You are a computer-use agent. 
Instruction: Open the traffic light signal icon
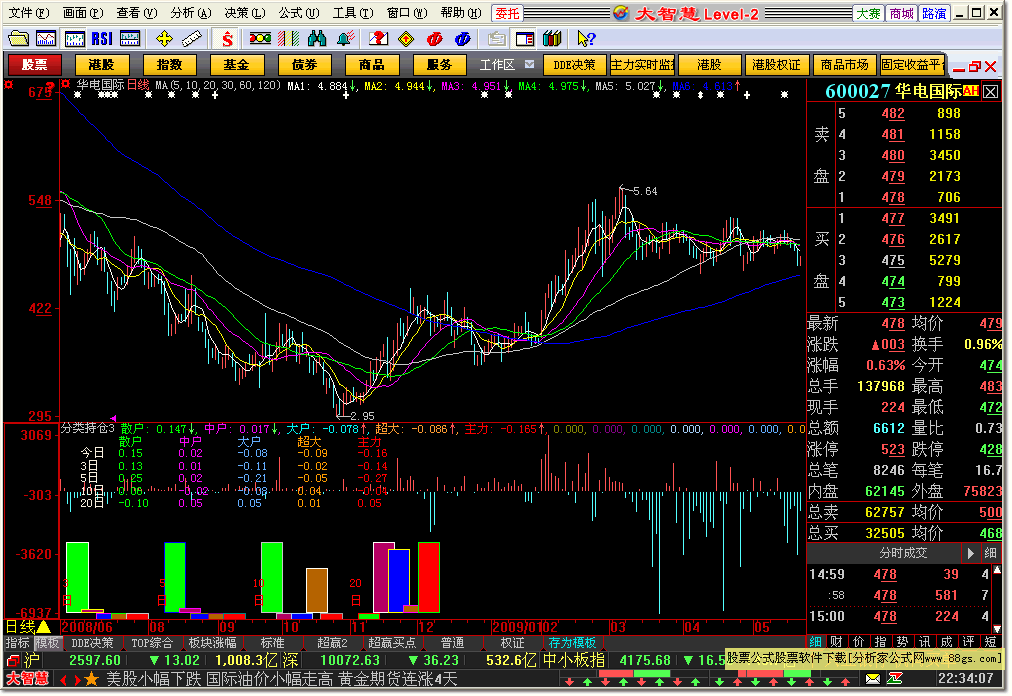point(260,39)
